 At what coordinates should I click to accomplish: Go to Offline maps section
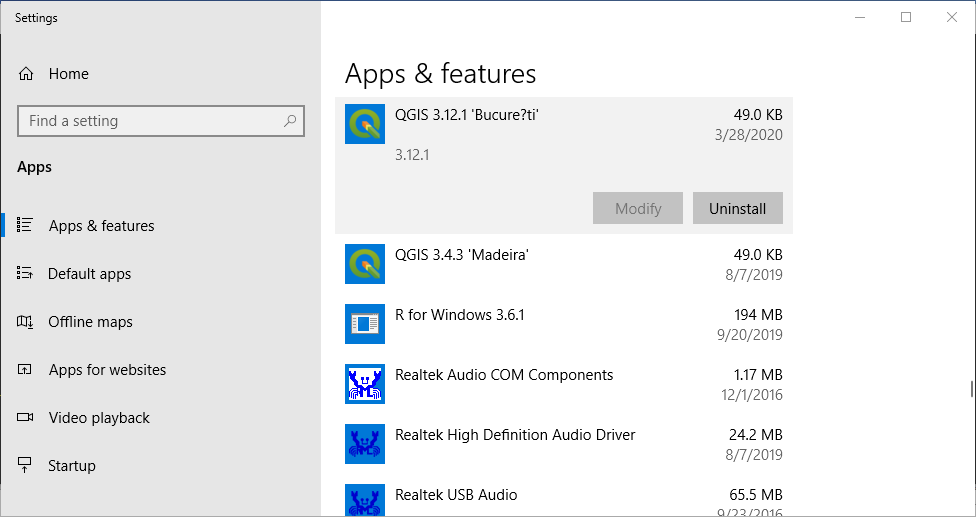point(161,322)
